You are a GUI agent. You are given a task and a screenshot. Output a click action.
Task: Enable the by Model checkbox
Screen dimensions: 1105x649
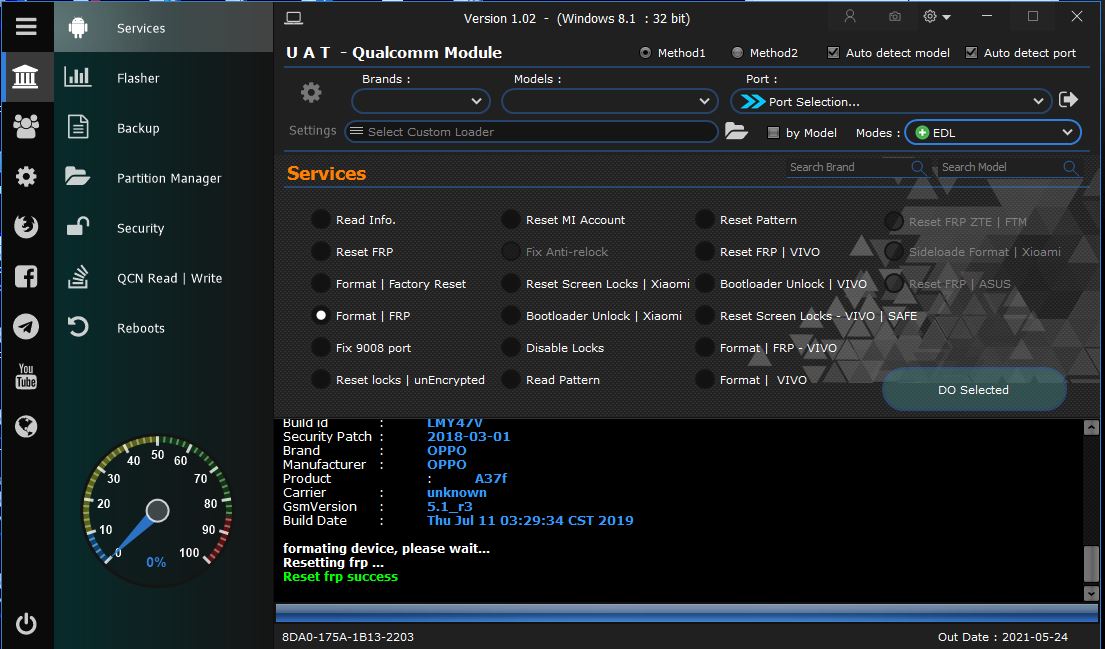coord(773,132)
